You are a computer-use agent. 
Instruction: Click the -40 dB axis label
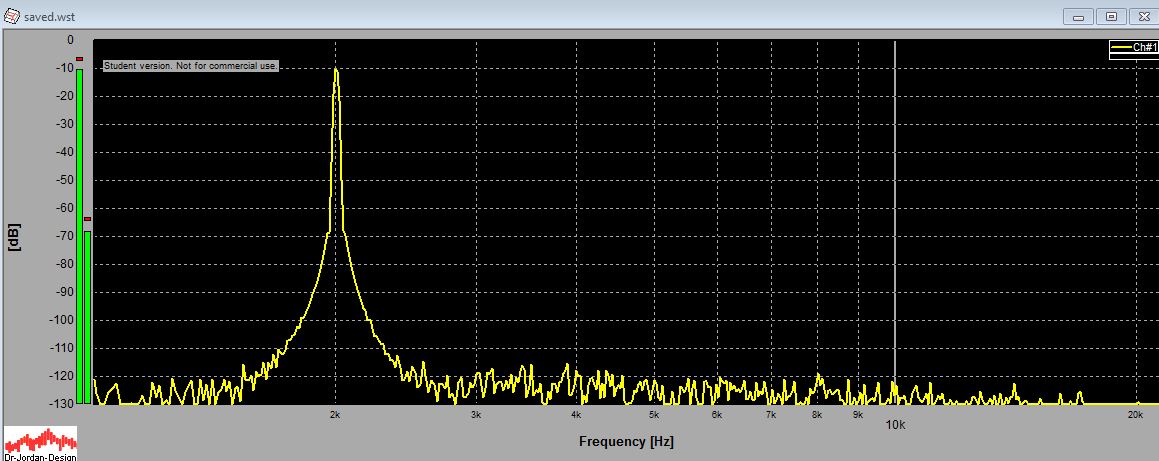coord(63,152)
